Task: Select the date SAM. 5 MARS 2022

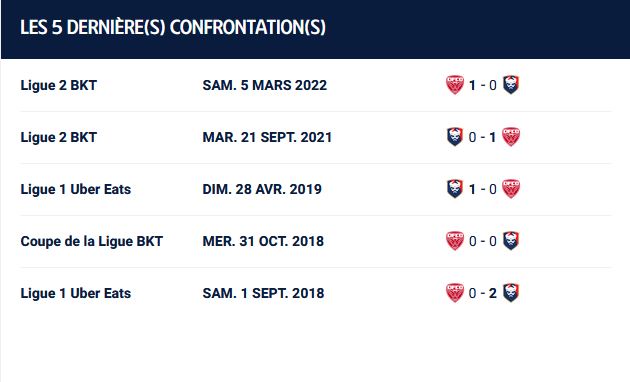Action: coord(264,85)
